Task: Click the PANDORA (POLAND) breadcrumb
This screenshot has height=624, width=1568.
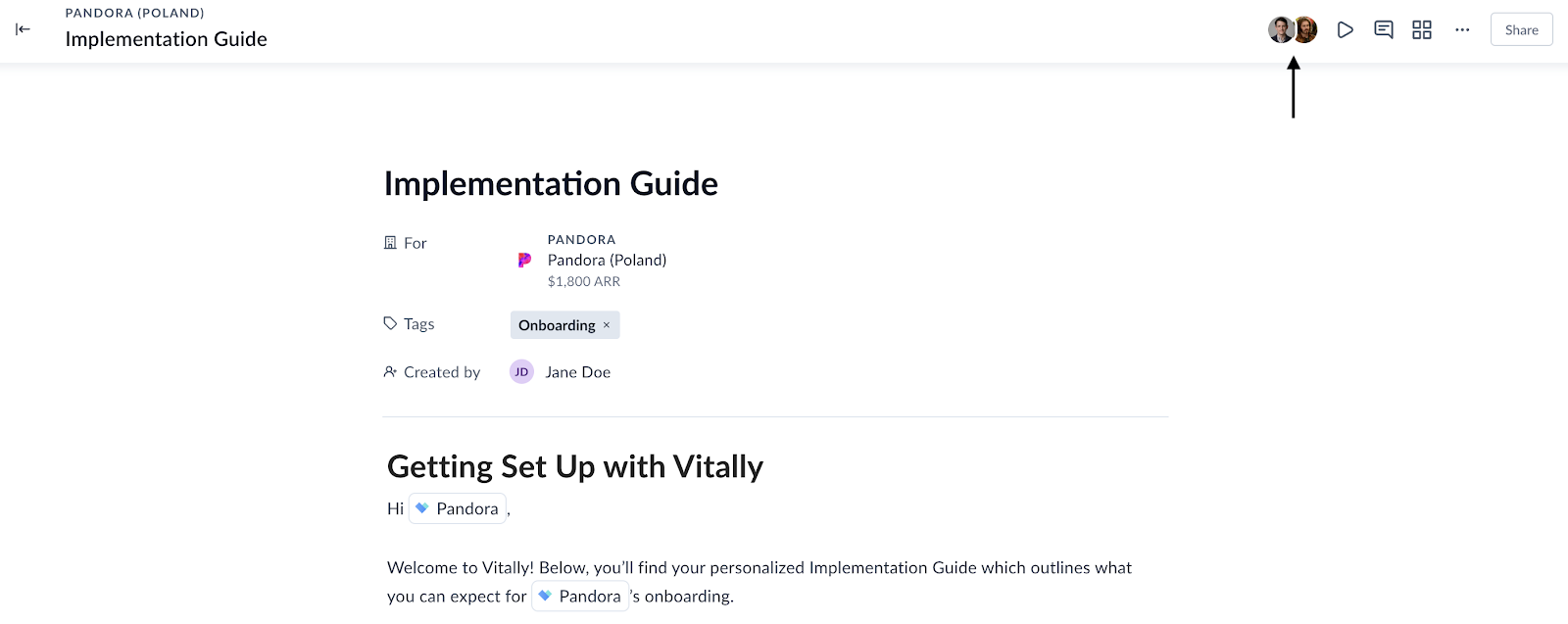Action: (x=135, y=13)
